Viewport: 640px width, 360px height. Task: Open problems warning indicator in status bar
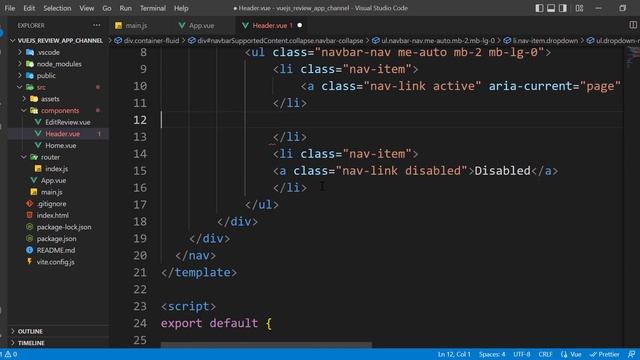[10, 354]
